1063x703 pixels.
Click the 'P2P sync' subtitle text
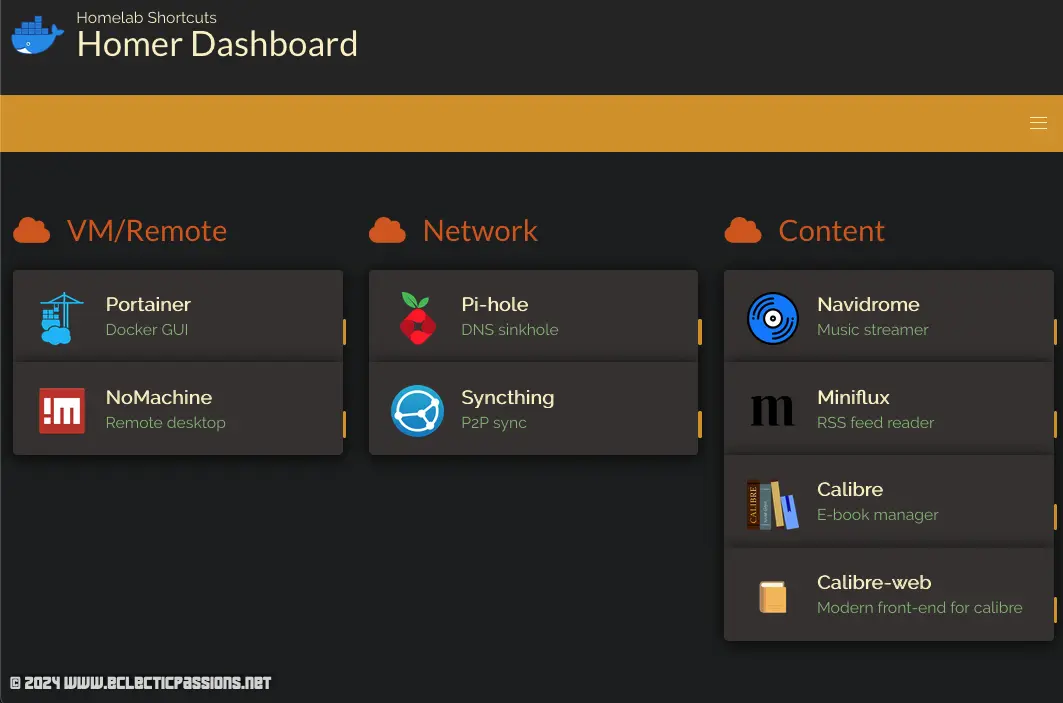[x=494, y=423]
